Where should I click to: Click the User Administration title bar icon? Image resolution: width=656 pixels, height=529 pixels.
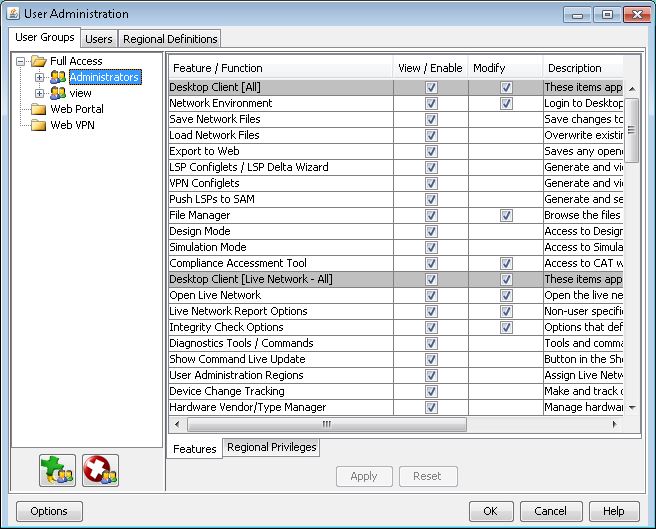tap(11, 14)
